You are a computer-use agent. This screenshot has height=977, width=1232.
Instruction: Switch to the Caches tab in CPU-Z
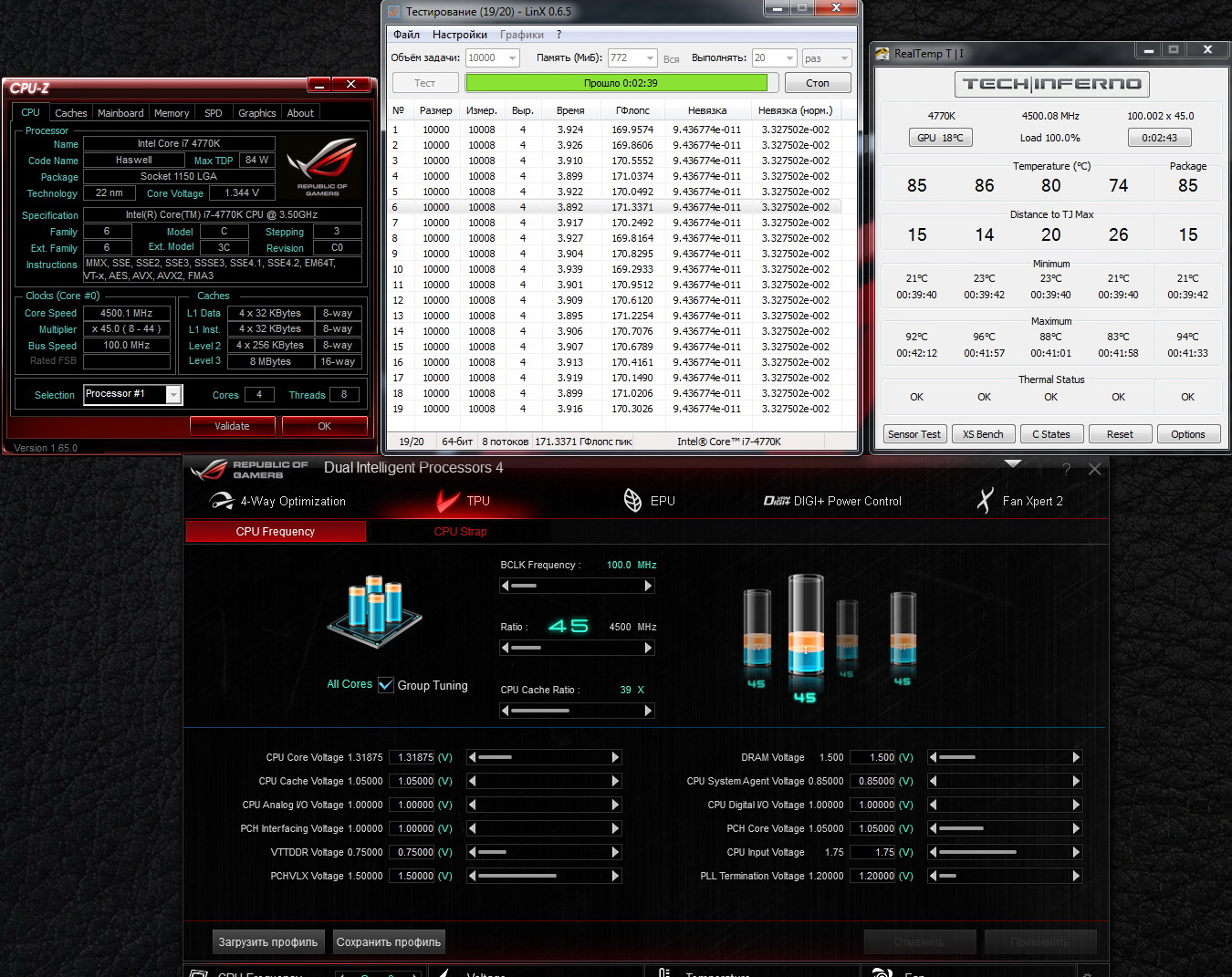(x=71, y=113)
